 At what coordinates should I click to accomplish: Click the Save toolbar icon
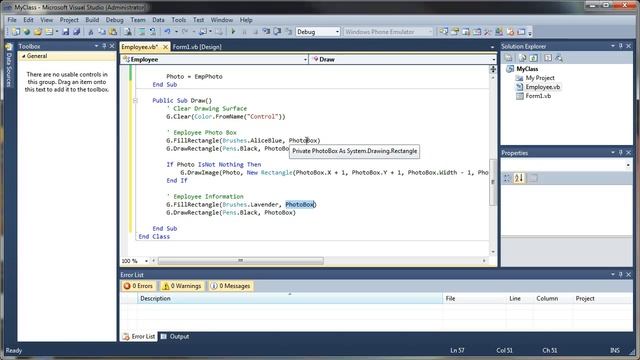coord(65,32)
